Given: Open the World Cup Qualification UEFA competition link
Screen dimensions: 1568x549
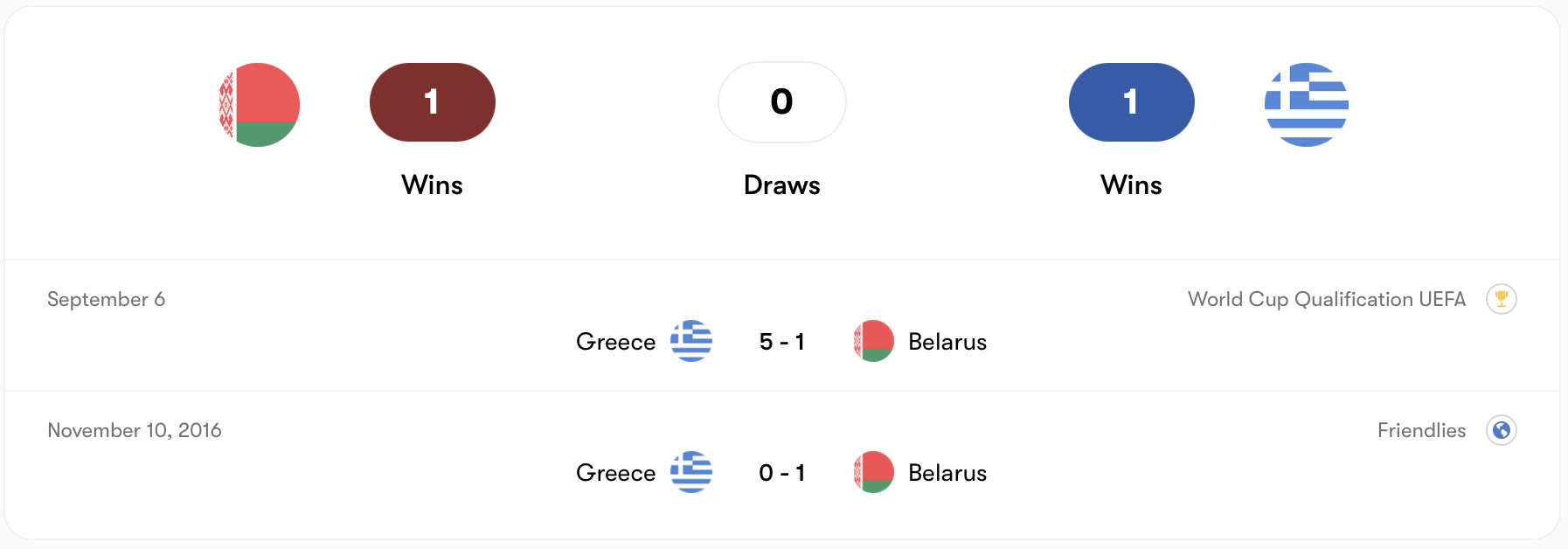Looking at the screenshot, I should coord(1326,298).
